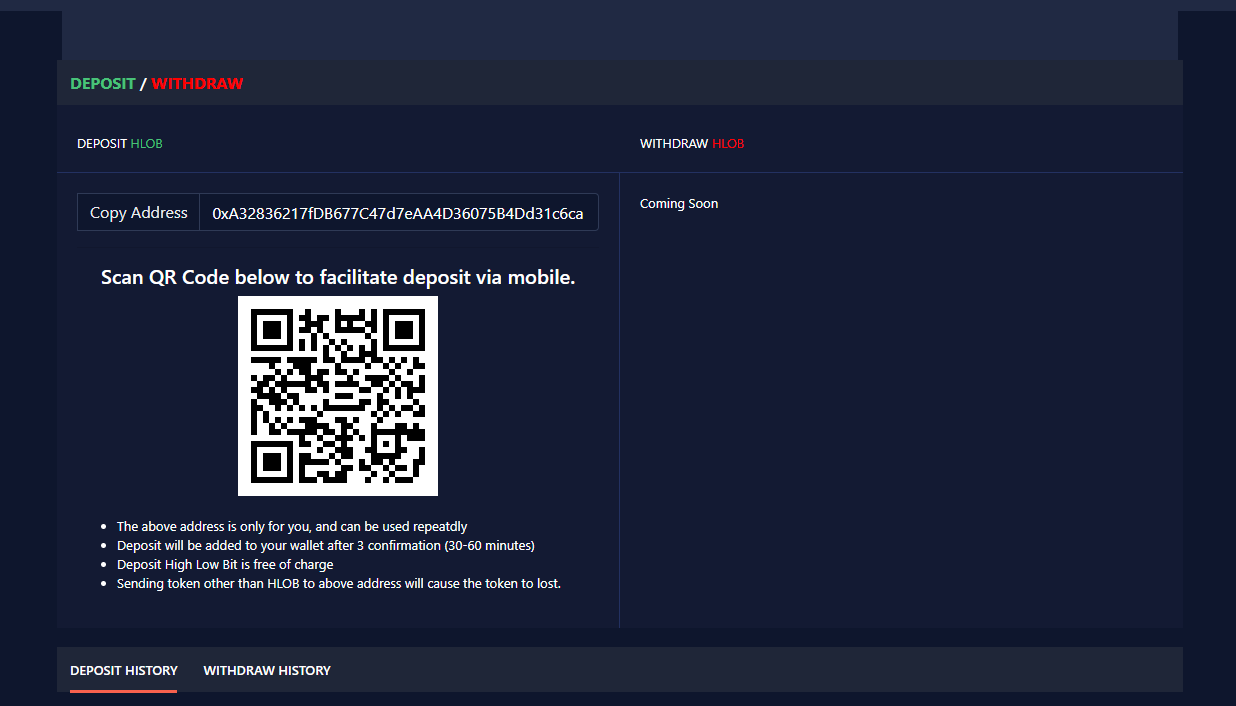Click the Coming Soon text
Screen dimensions: 1236x706
point(679,204)
